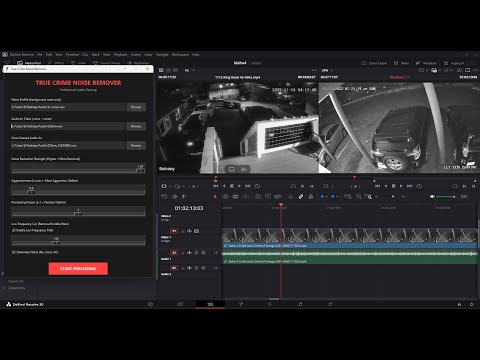The height and width of the screenshot is (360, 480).
Task: Stop playback in the timeline viewer
Action: [x=394, y=186]
